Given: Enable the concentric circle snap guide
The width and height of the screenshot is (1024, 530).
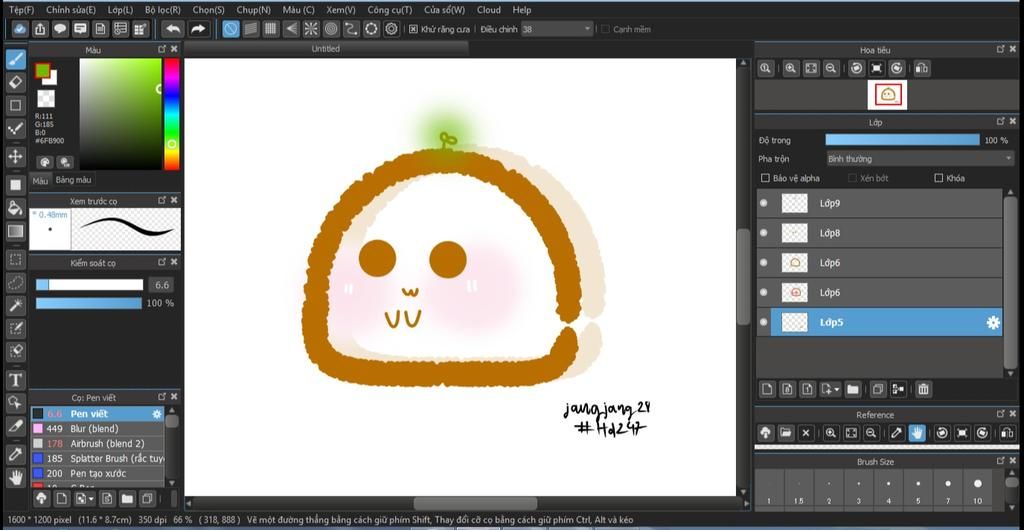Looking at the screenshot, I should [x=331, y=29].
